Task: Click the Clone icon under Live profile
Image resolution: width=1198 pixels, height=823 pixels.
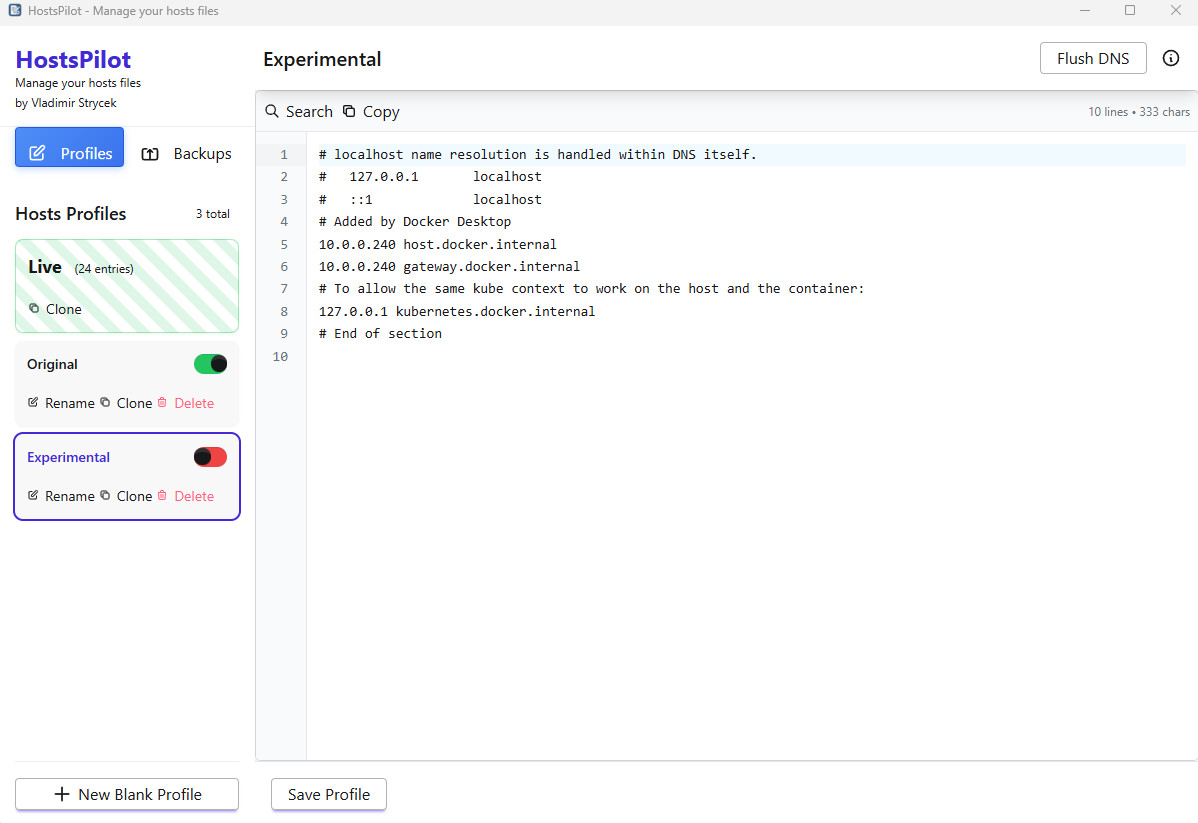Action: pos(34,309)
